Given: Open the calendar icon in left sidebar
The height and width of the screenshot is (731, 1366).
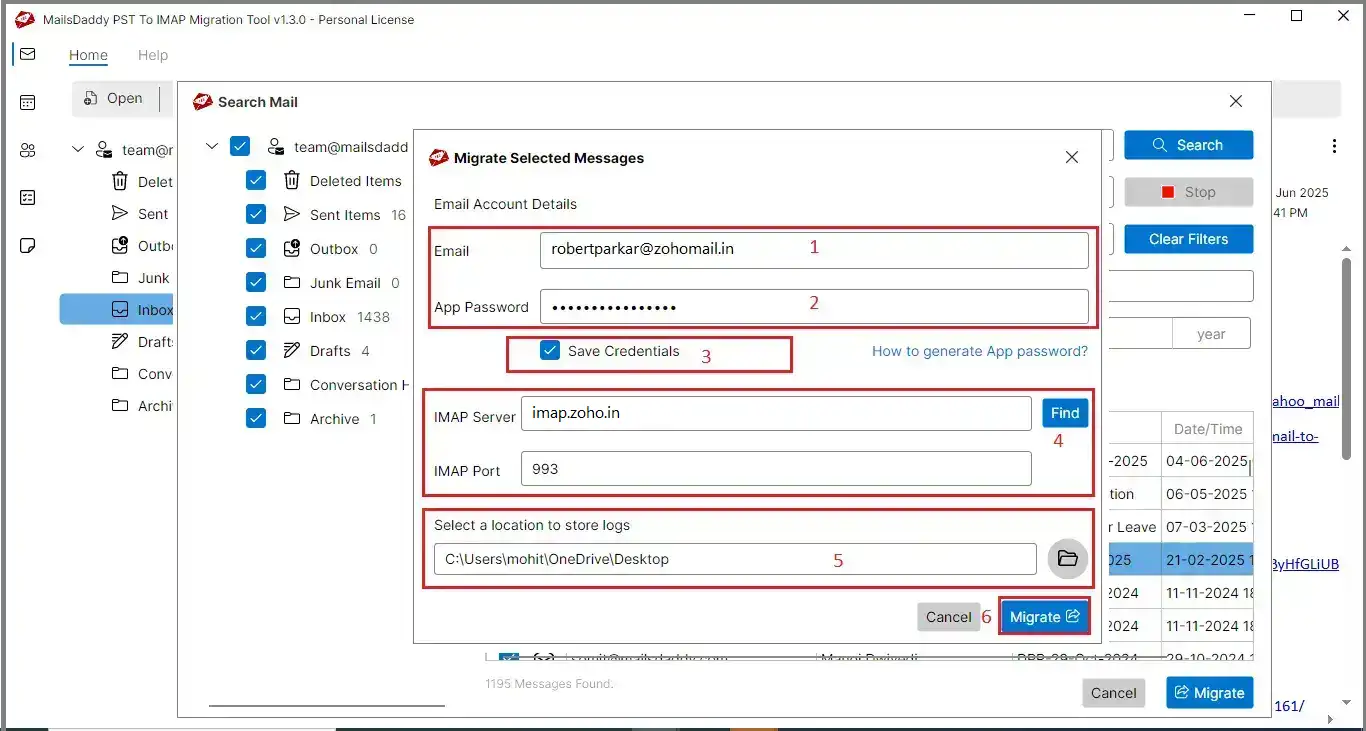Looking at the screenshot, I should [x=27, y=102].
